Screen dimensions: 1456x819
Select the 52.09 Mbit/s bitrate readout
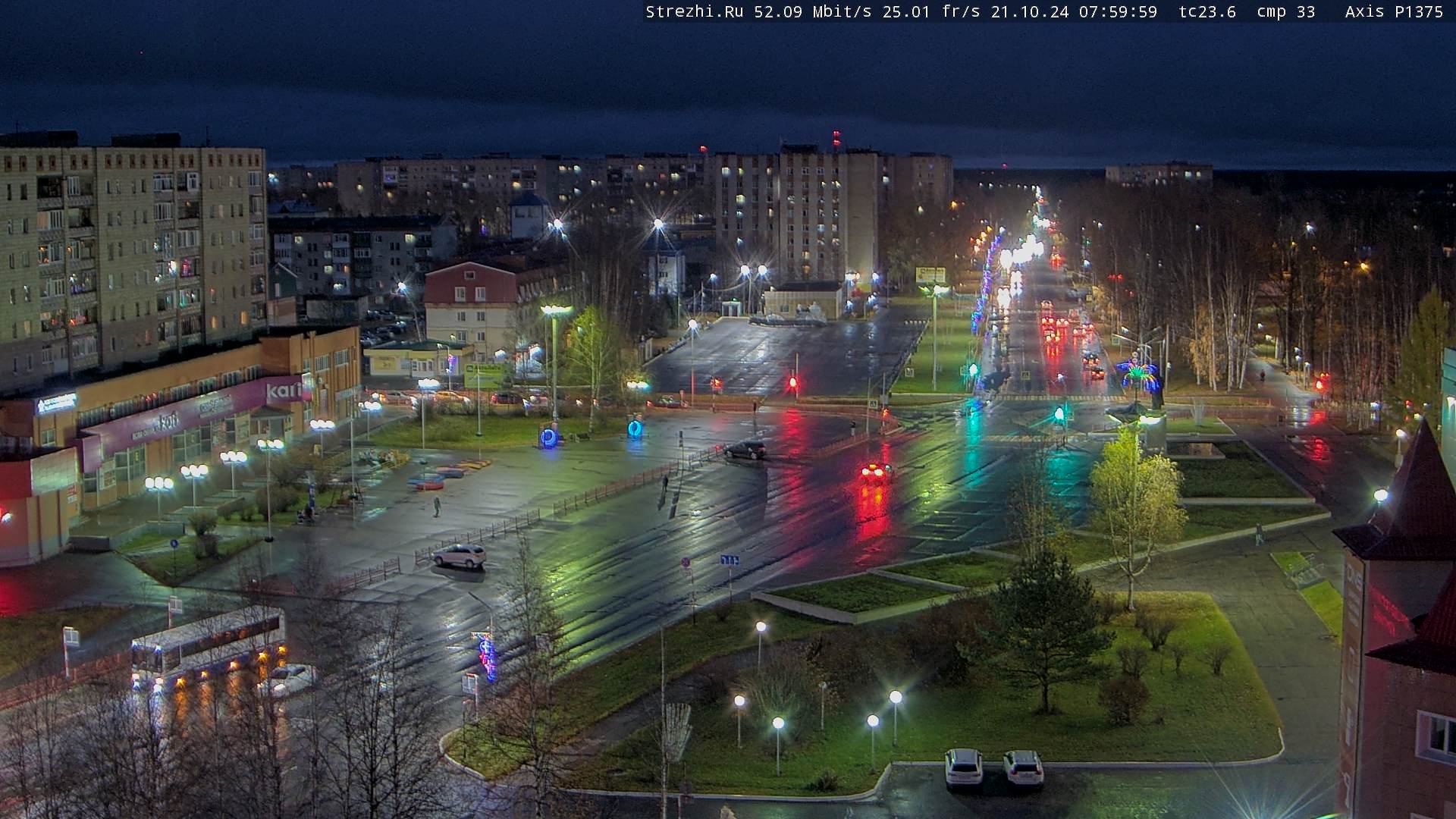(x=813, y=11)
